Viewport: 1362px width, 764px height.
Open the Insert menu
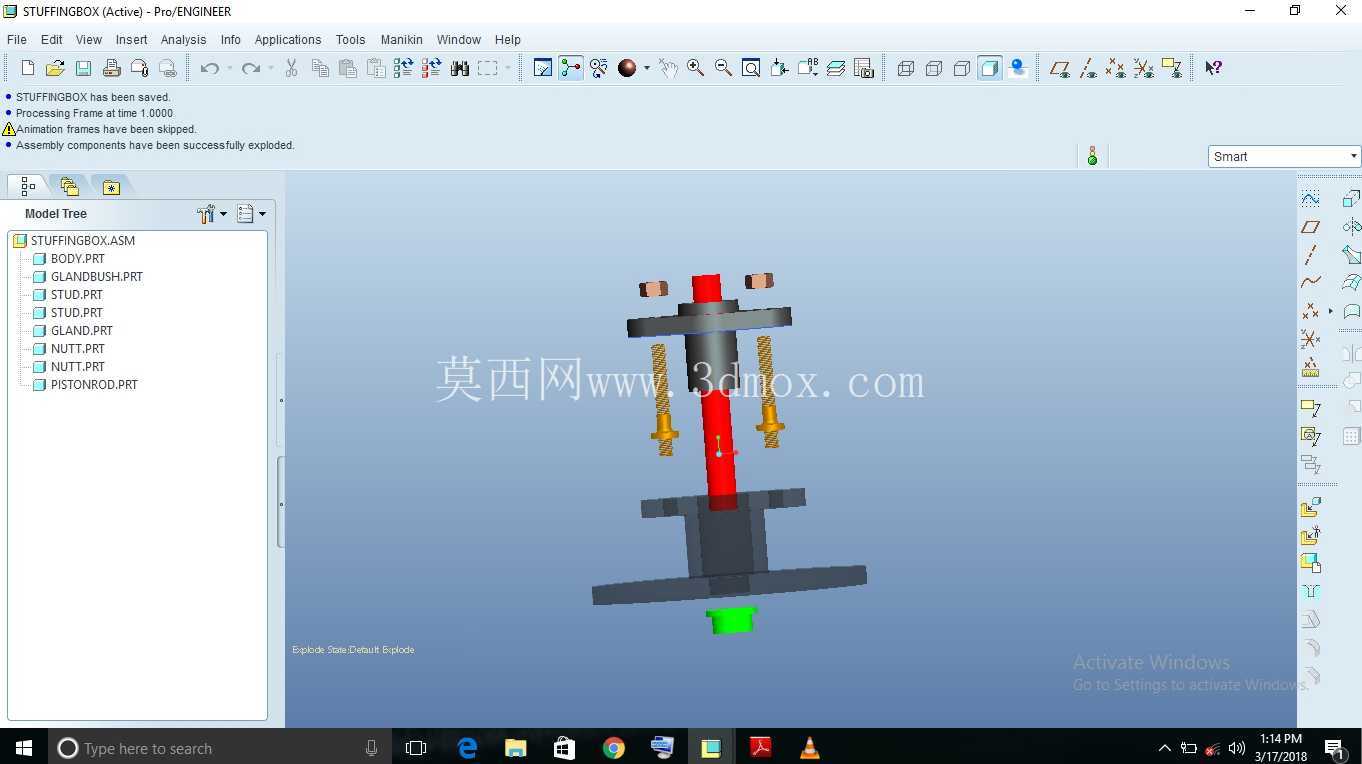pyautogui.click(x=131, y=40)
